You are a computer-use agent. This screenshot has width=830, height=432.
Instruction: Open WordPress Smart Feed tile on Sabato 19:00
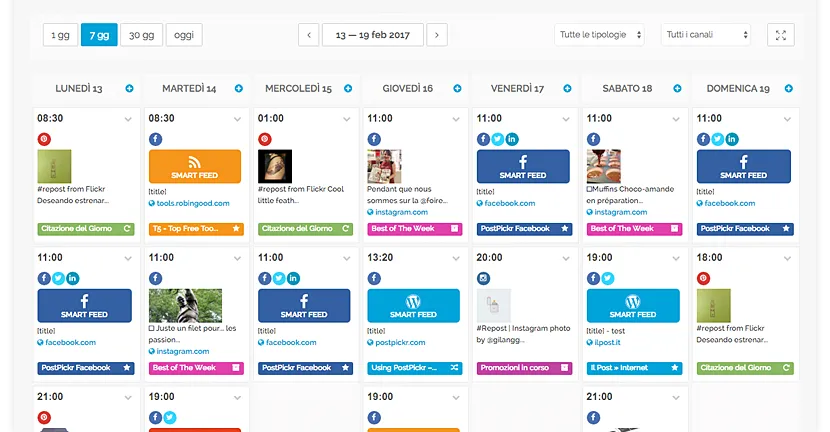[x=633, y=305]
